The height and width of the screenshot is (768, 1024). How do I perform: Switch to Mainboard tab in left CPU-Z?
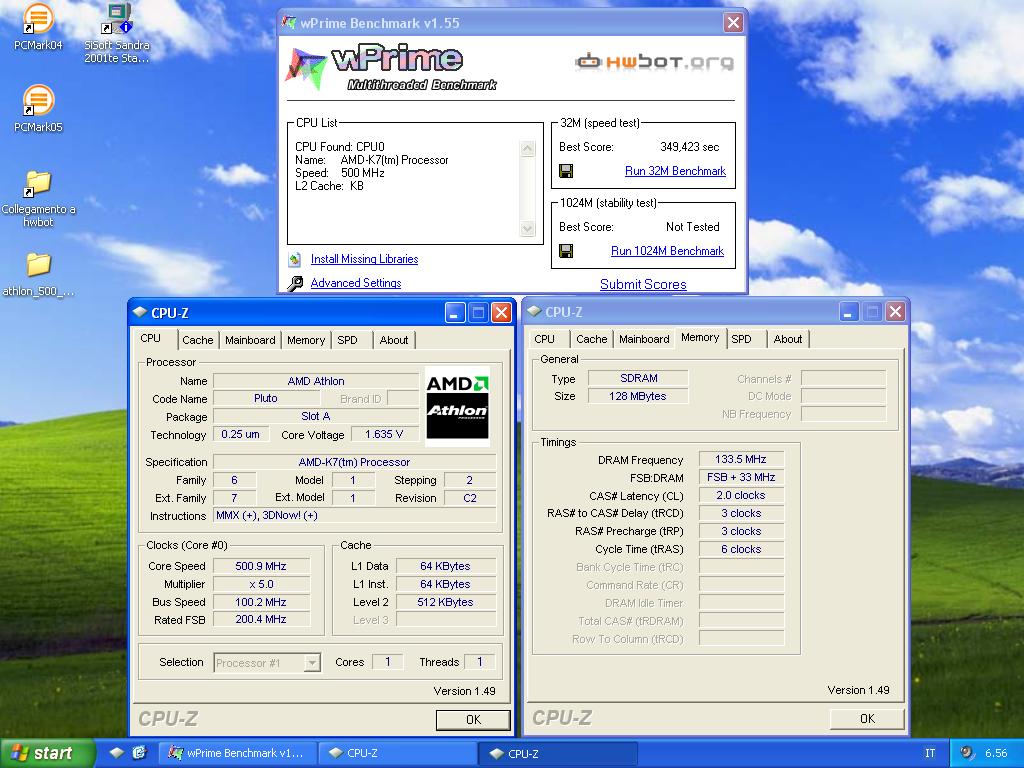coord(250,340)
